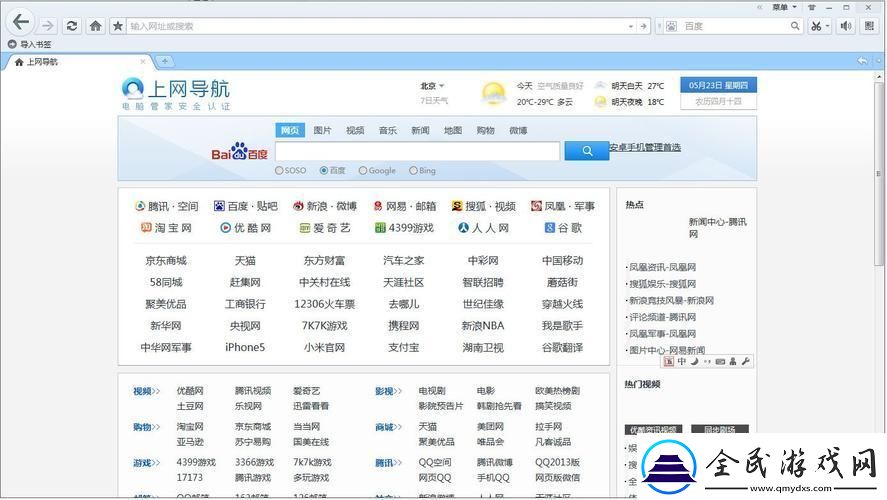The height and width of the screenshot is (500, 887).
Task: Close the 上网导航 tab
Action: click(143, 61)
